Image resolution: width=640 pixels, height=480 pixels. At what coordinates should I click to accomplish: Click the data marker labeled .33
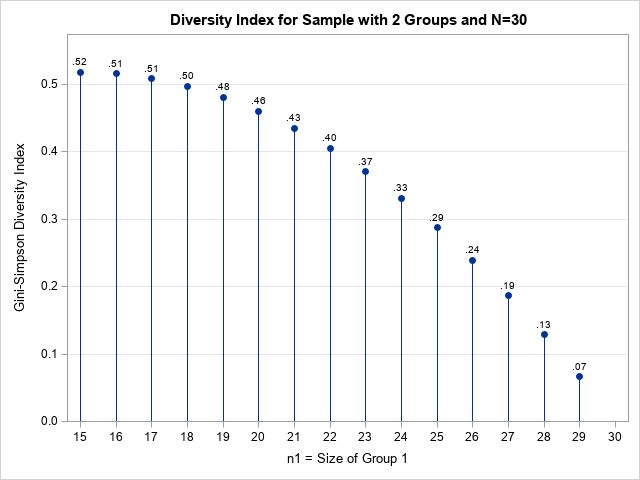(401, 199)
